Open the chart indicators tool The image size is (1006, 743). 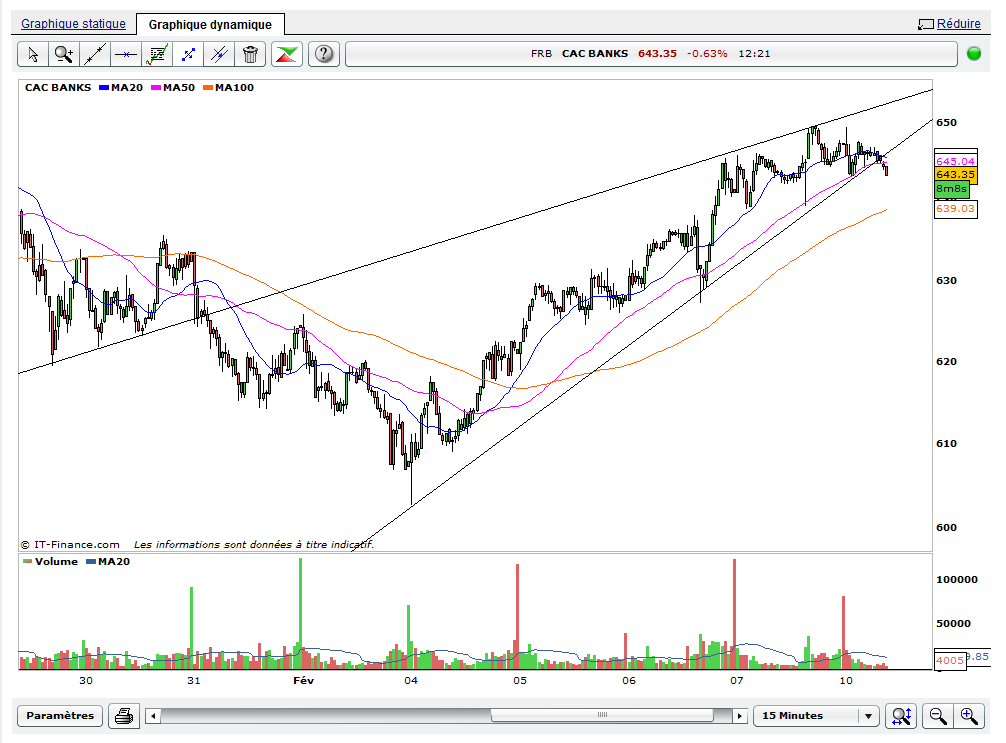coord(157,54)
